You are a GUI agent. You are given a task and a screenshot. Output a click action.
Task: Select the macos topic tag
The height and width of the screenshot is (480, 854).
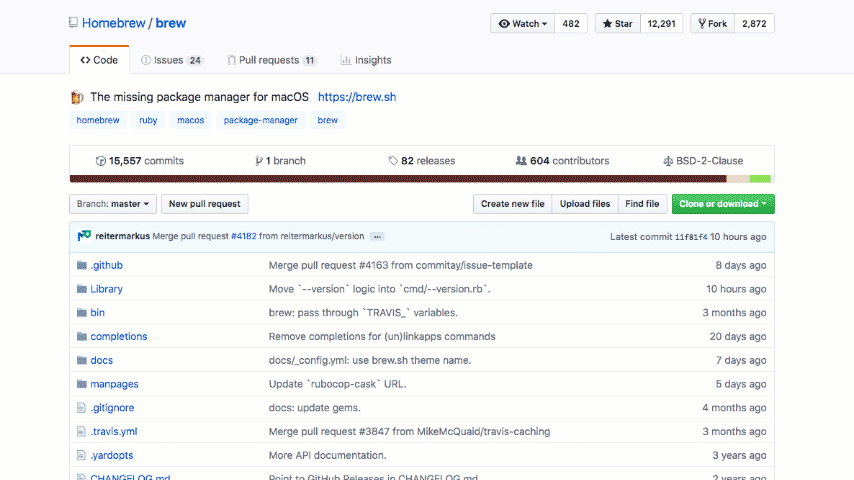click(191, 120)
